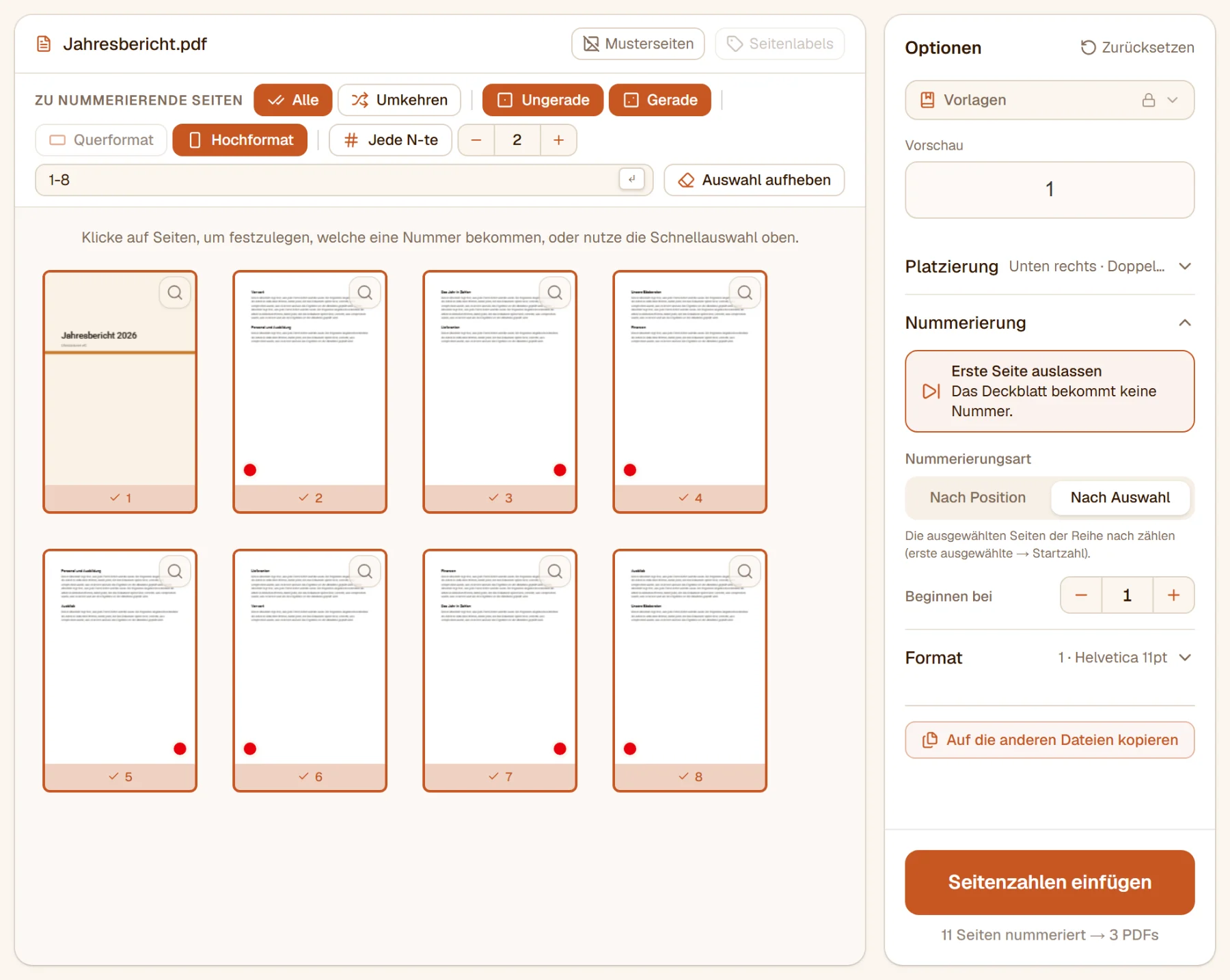Screen dimensions: 1230x980
Task: Apply Jede N-te selection
Action: [x=390, y=140]
